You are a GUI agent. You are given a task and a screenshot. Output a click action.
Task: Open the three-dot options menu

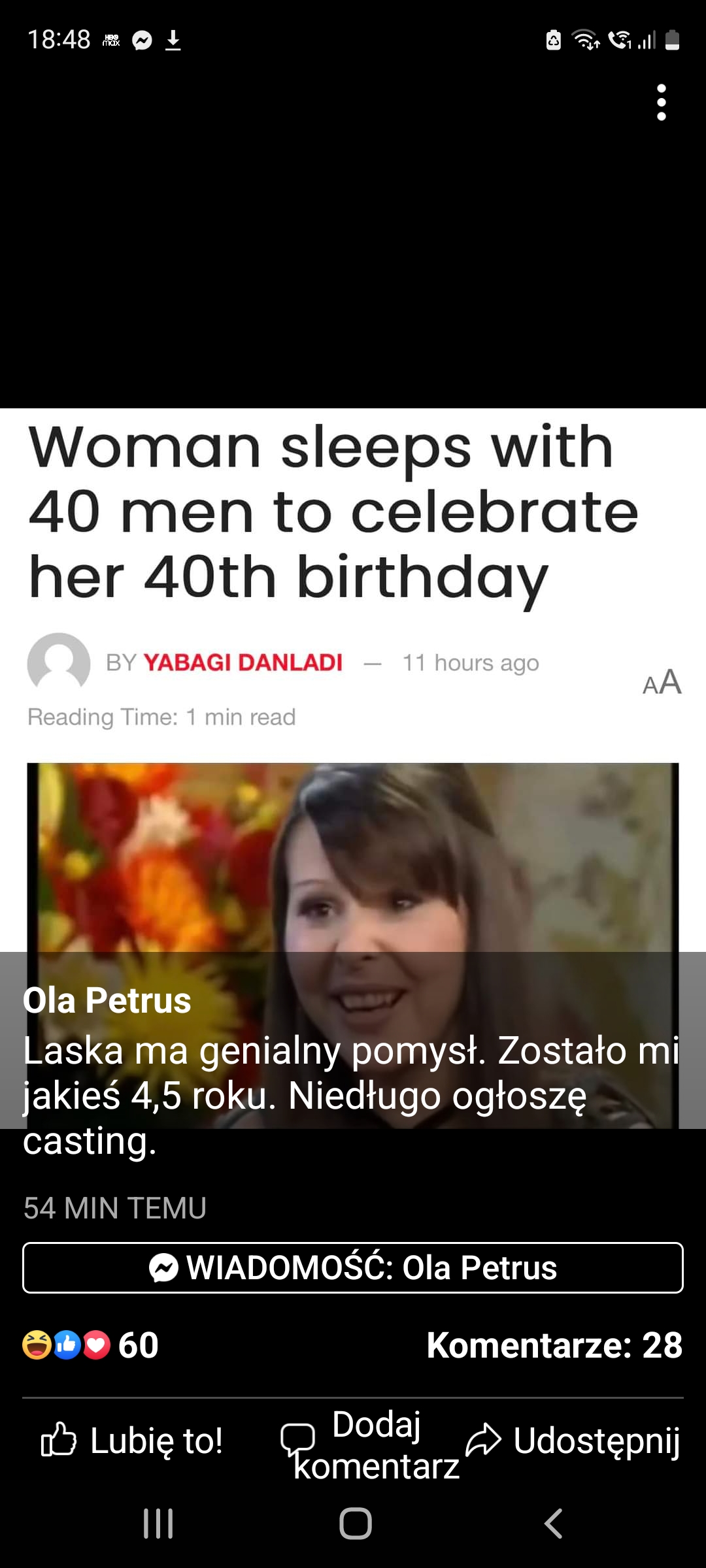[662, 103]
